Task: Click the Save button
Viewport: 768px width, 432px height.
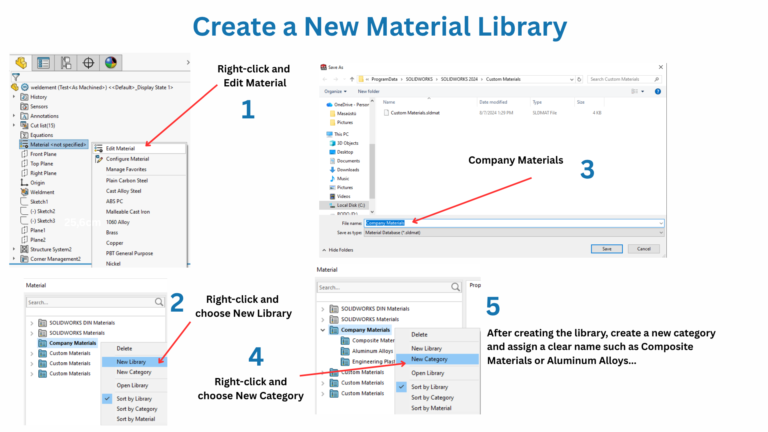Action: (606, 249)
